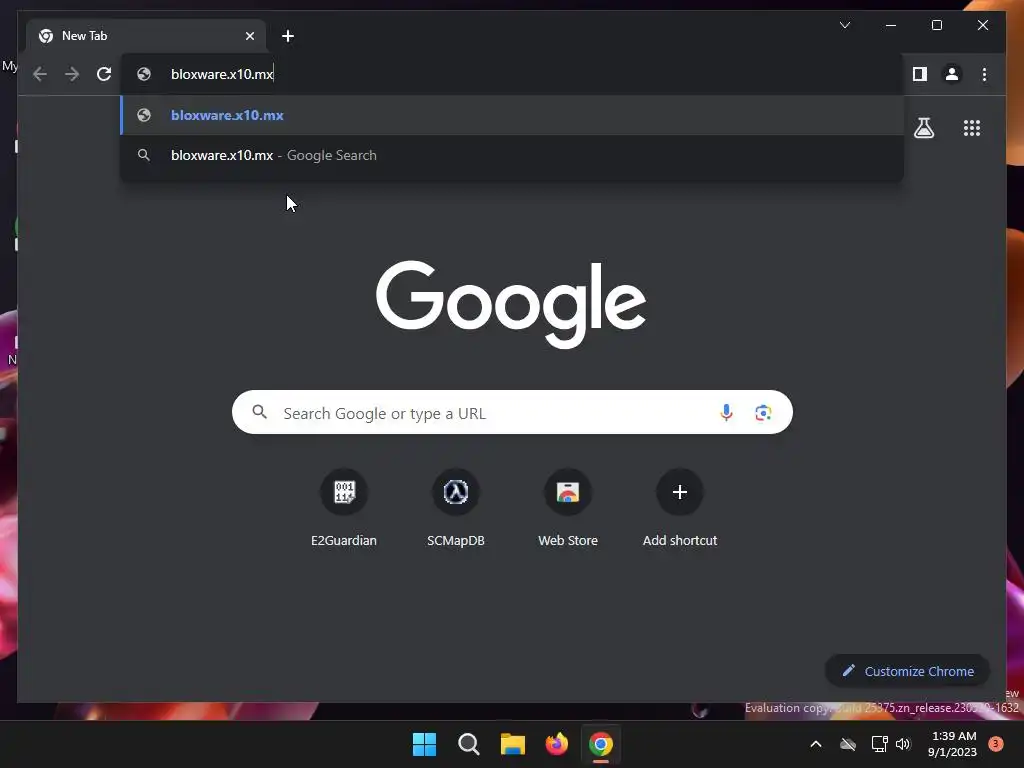Start voice search with microphone
The width and height of the screenshot is (1024, 768).
[x=726, y=413]
